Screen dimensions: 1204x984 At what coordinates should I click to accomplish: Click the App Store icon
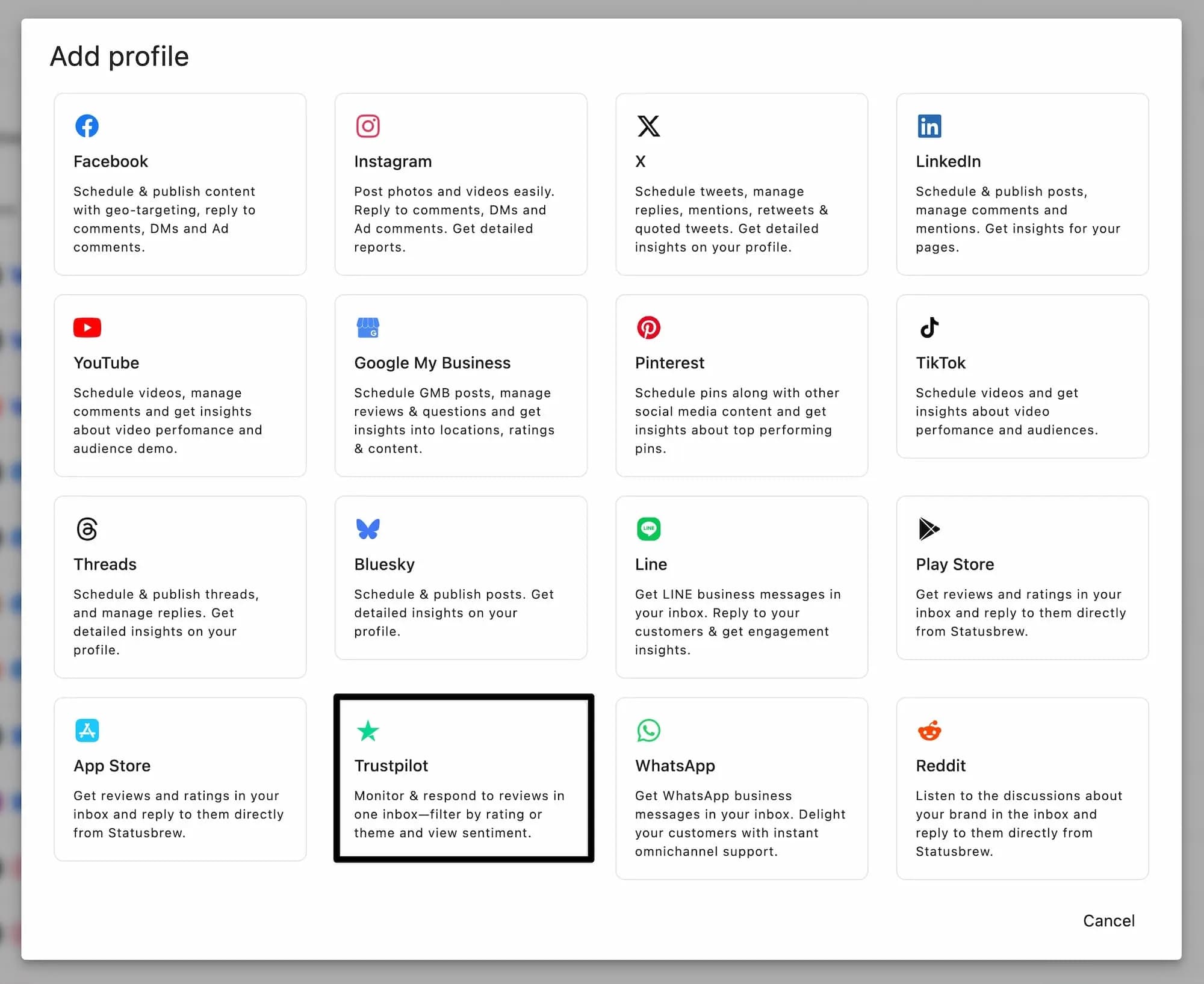(x=87, y=731)
